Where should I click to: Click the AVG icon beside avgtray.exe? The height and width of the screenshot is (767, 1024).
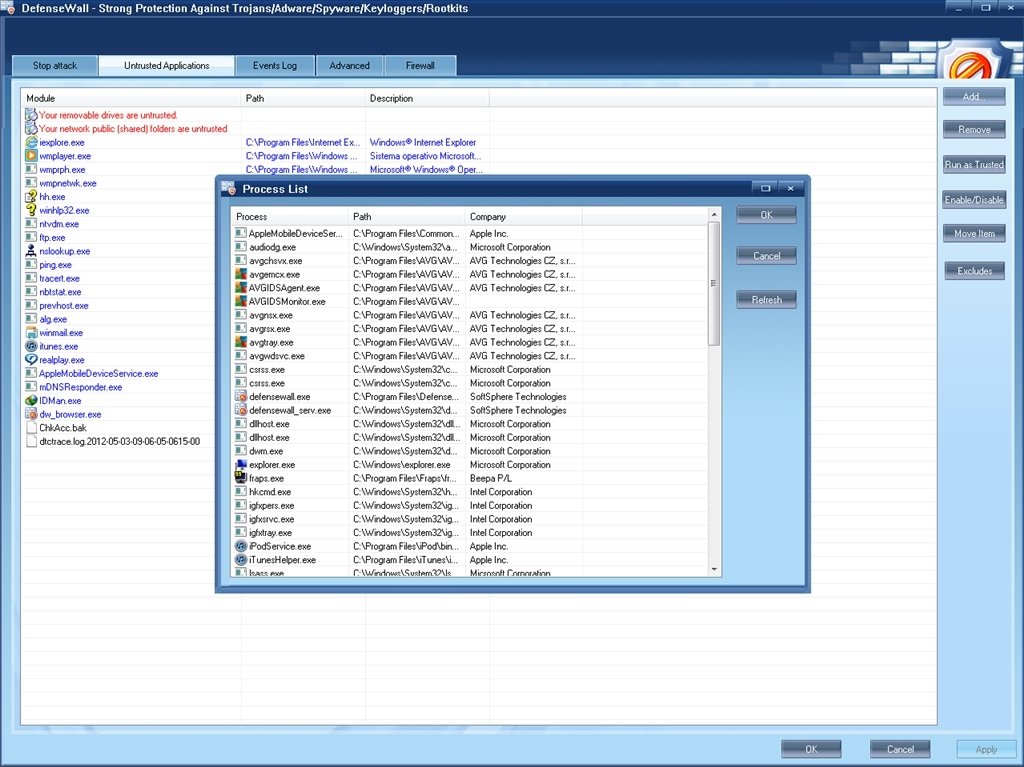click(x=241, y=342)
